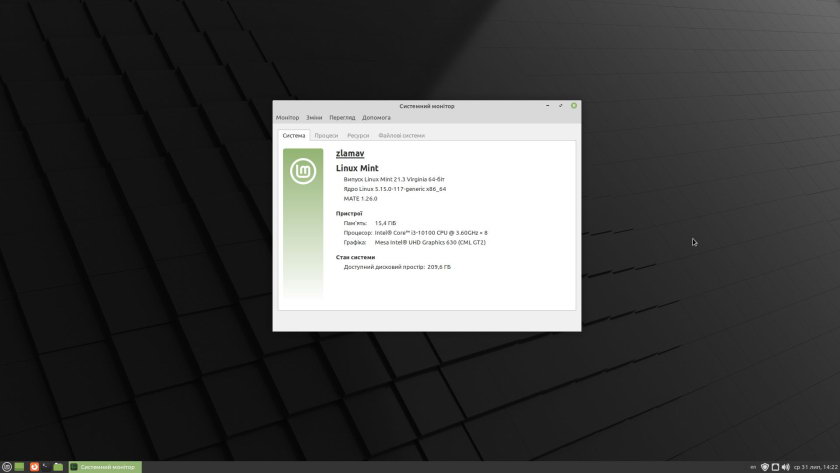The width and height of the screenshot is (840, 473).
Task: Open the clock showing 14:22
Action: tap(815, 467)
